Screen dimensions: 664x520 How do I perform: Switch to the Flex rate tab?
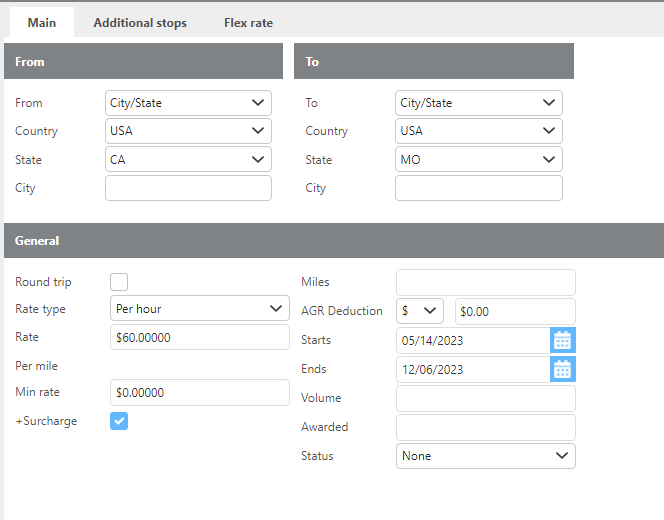[x=248, y=23]
